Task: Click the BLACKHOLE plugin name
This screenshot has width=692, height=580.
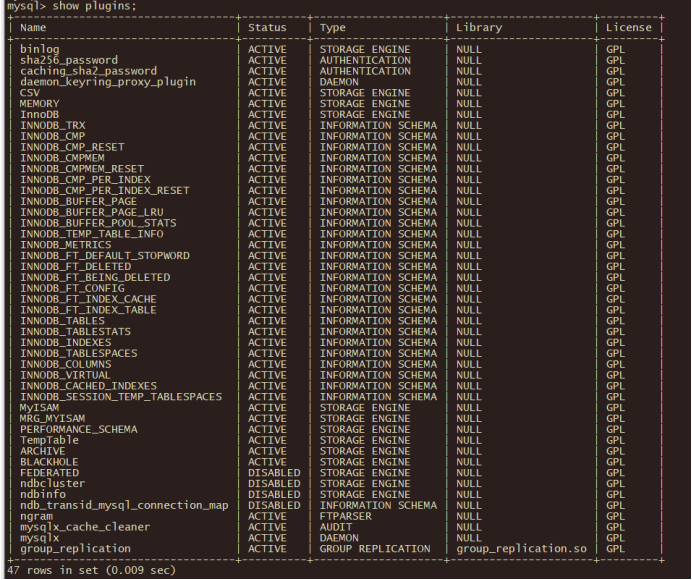Action: pyautogui.click(x=49, y=462)
